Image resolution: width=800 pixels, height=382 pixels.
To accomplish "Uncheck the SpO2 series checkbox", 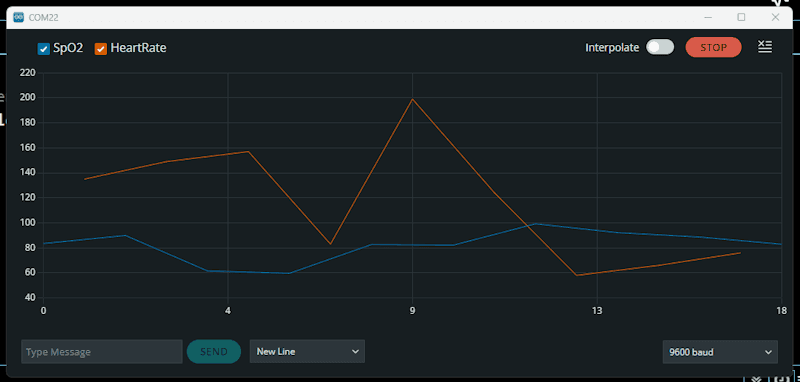I will coord(44,49).
